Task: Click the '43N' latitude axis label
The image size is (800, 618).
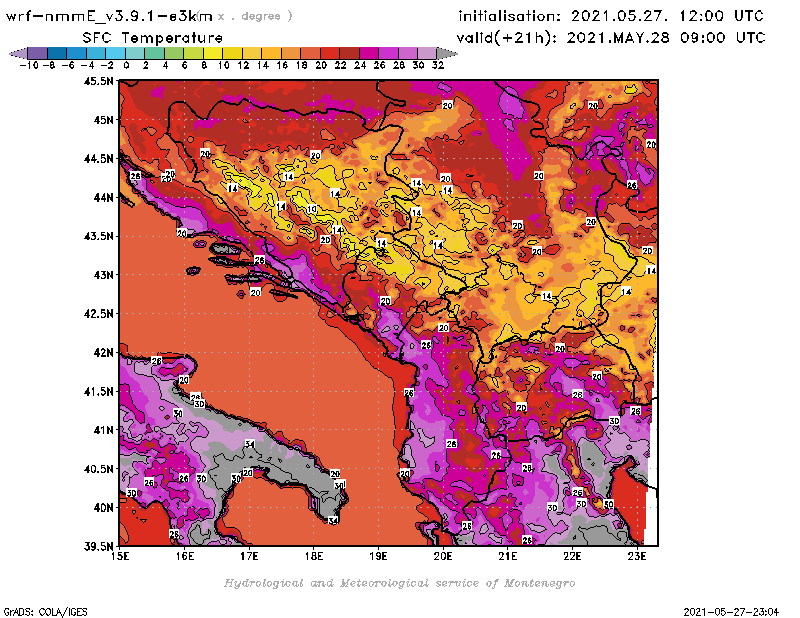Action: pos(103,275)
